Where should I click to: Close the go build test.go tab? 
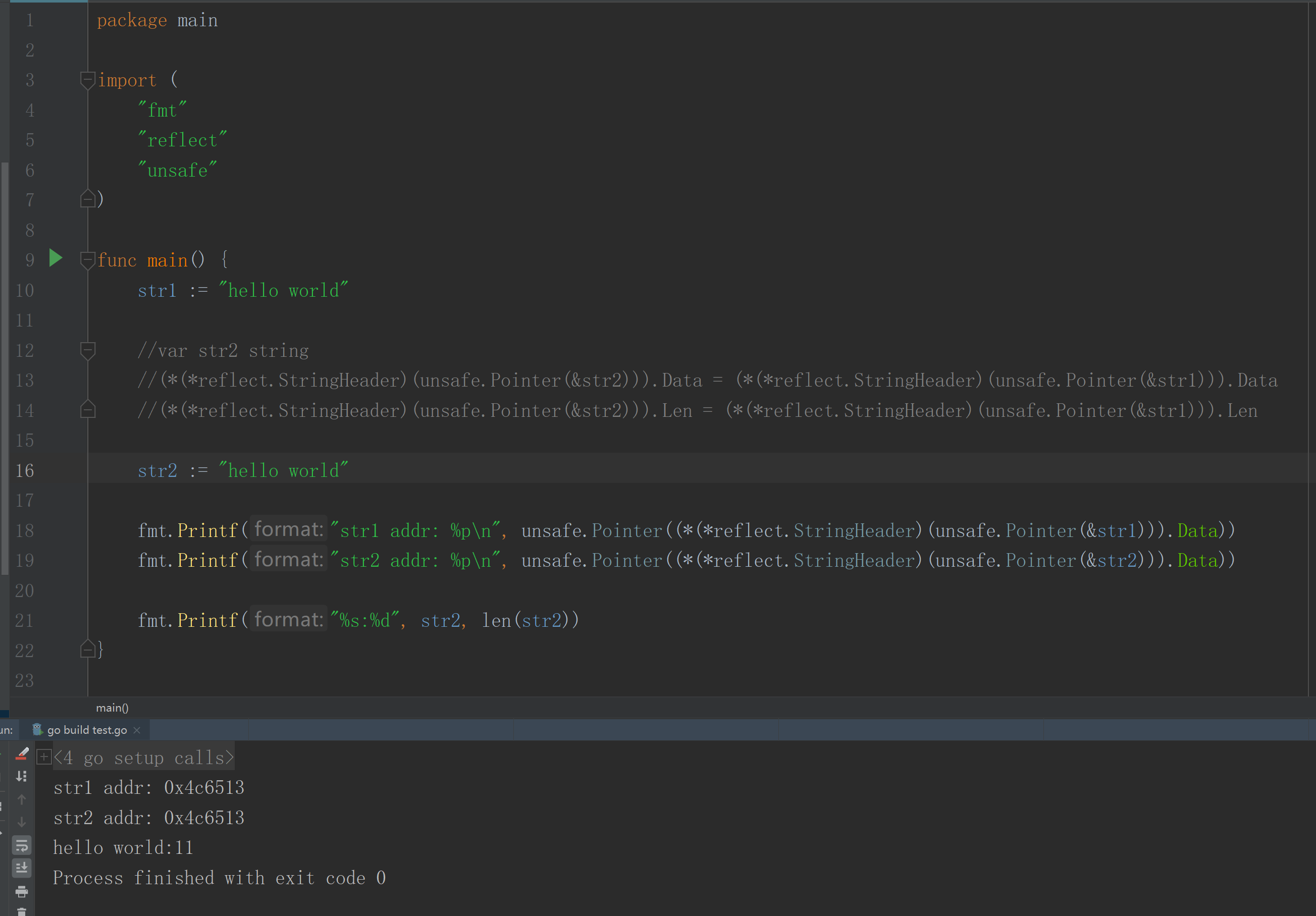pos(137,730)
